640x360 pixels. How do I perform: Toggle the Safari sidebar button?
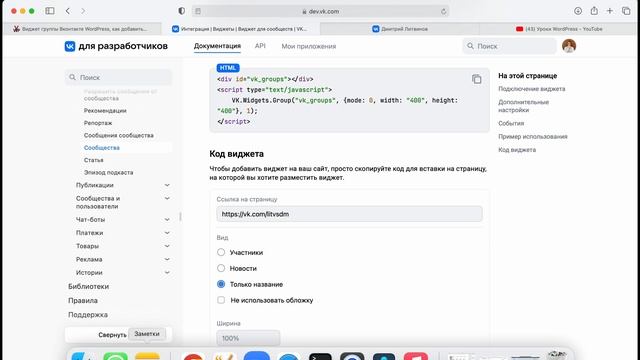coord(50,11)
